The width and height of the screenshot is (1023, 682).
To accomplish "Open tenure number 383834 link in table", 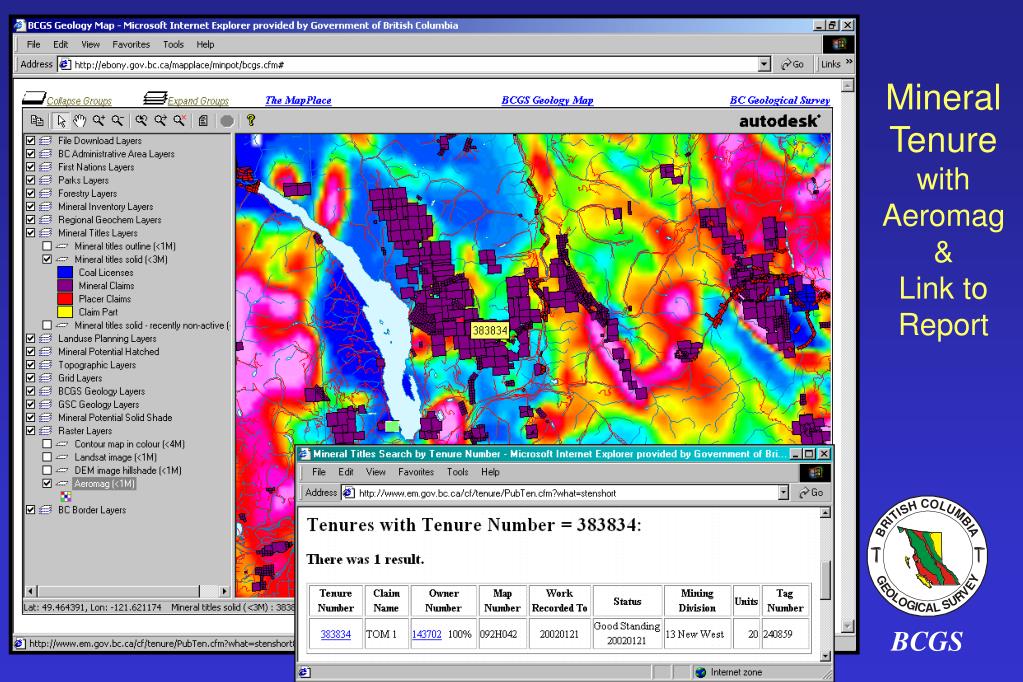I will (335, 634).
